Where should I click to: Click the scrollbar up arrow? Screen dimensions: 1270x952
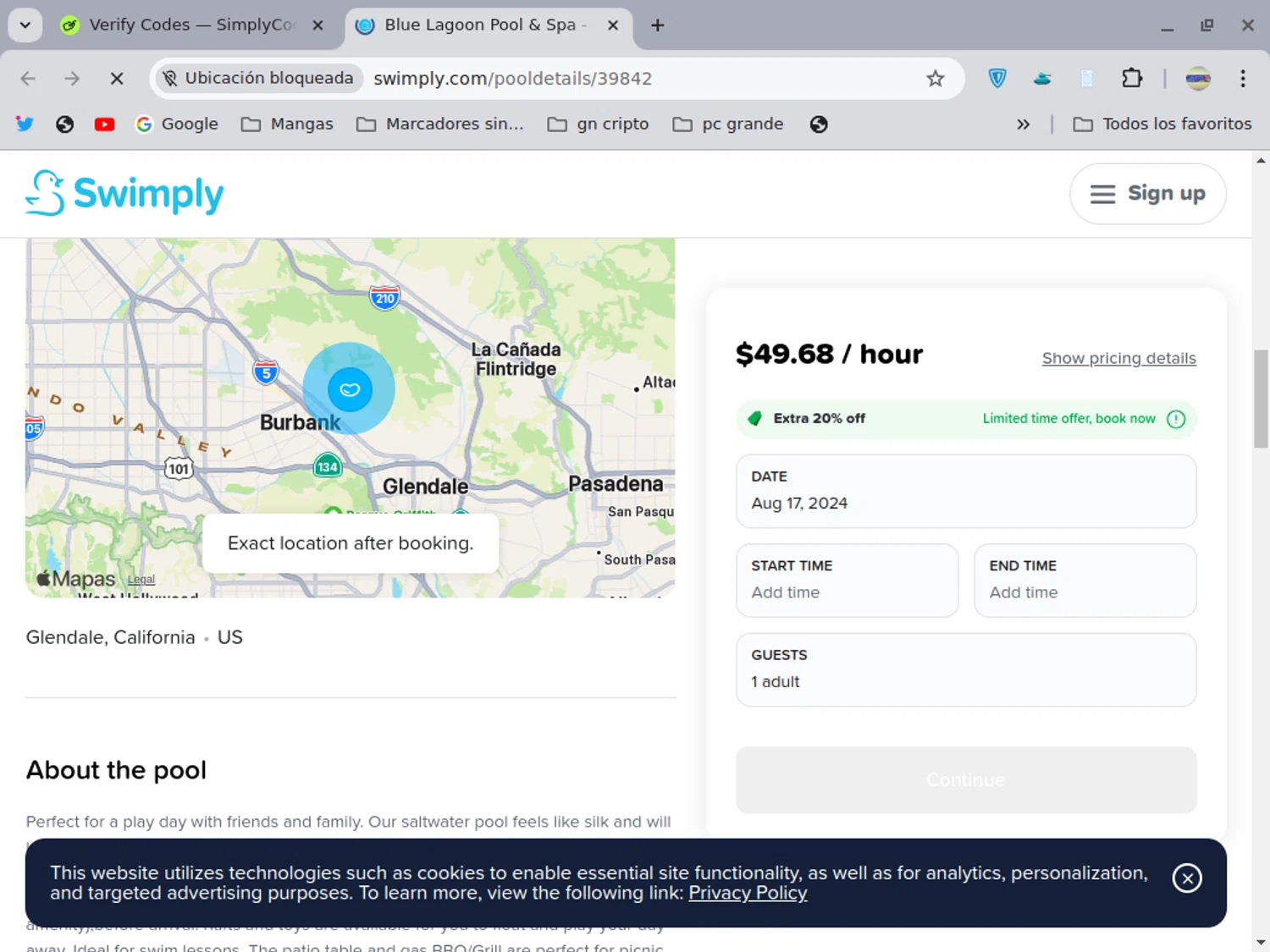pyautogui.click(x=1261, y=160)
